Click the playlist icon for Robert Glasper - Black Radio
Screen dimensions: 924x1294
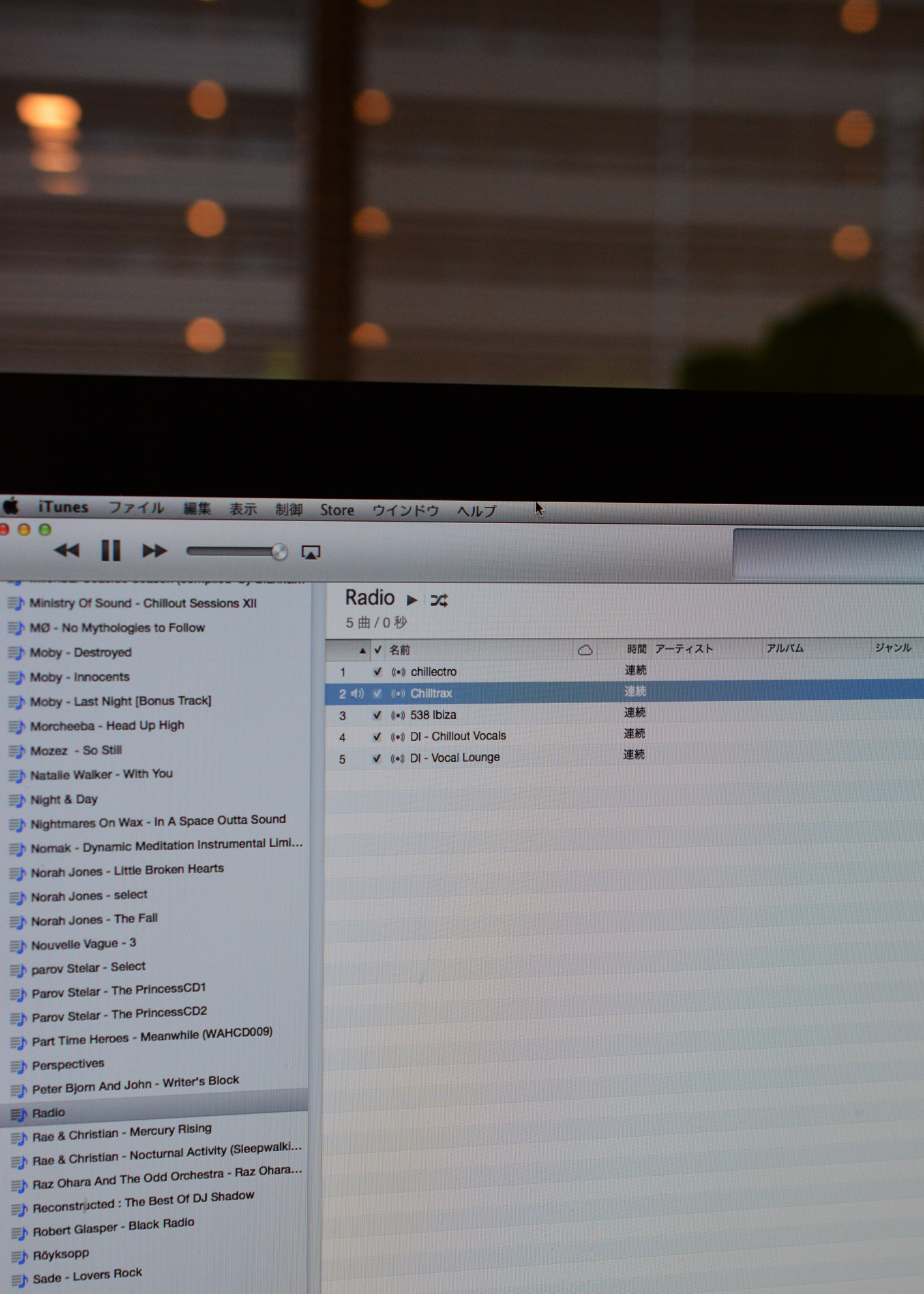coord(20,1233)
